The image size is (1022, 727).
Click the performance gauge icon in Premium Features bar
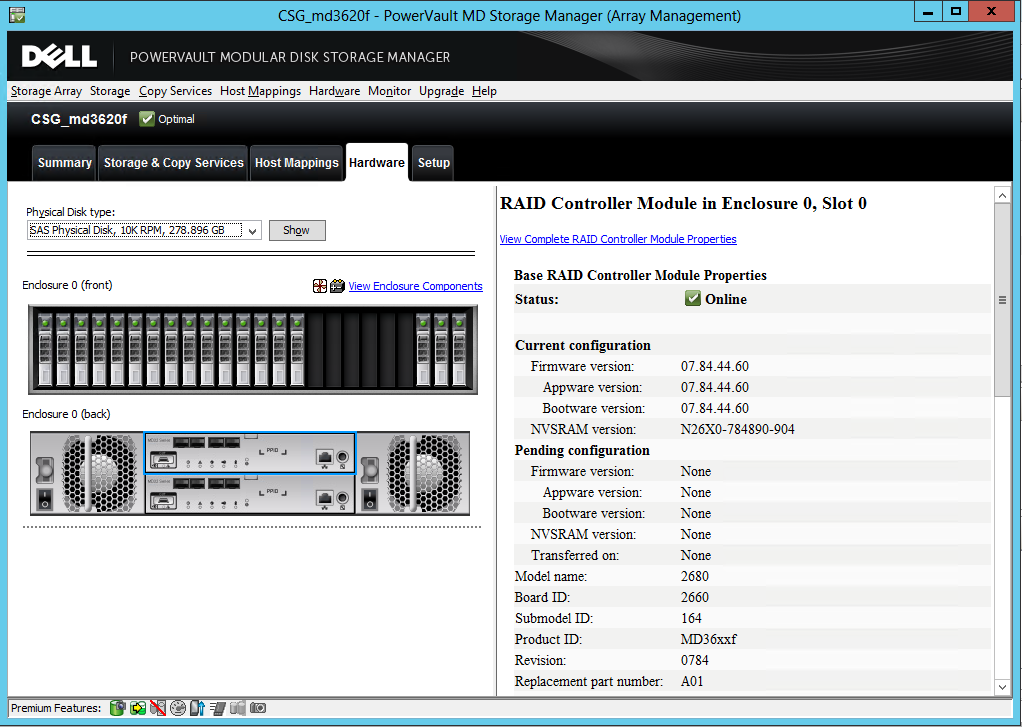177,708
